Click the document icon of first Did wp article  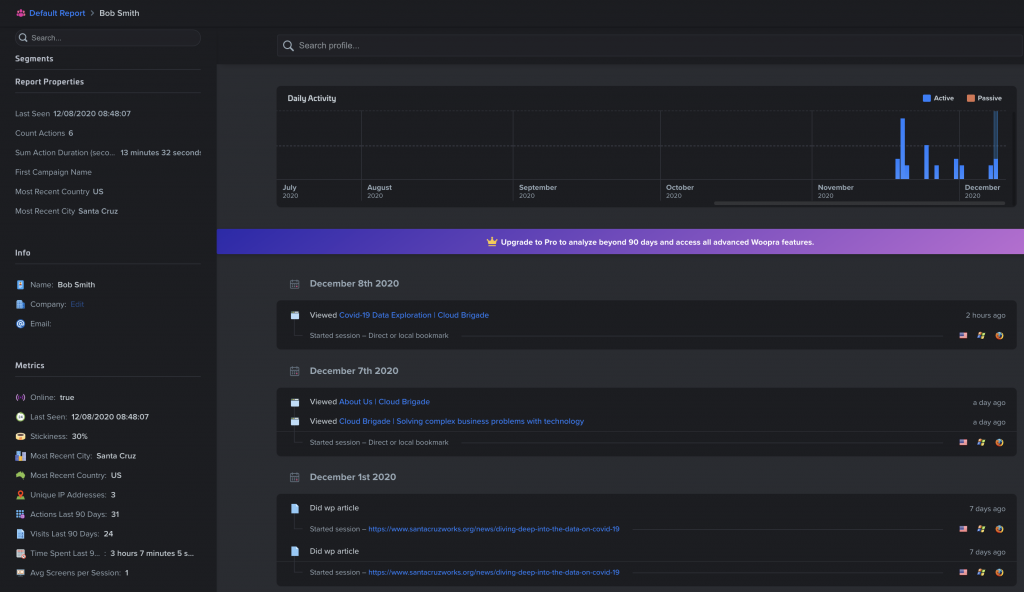295,508
